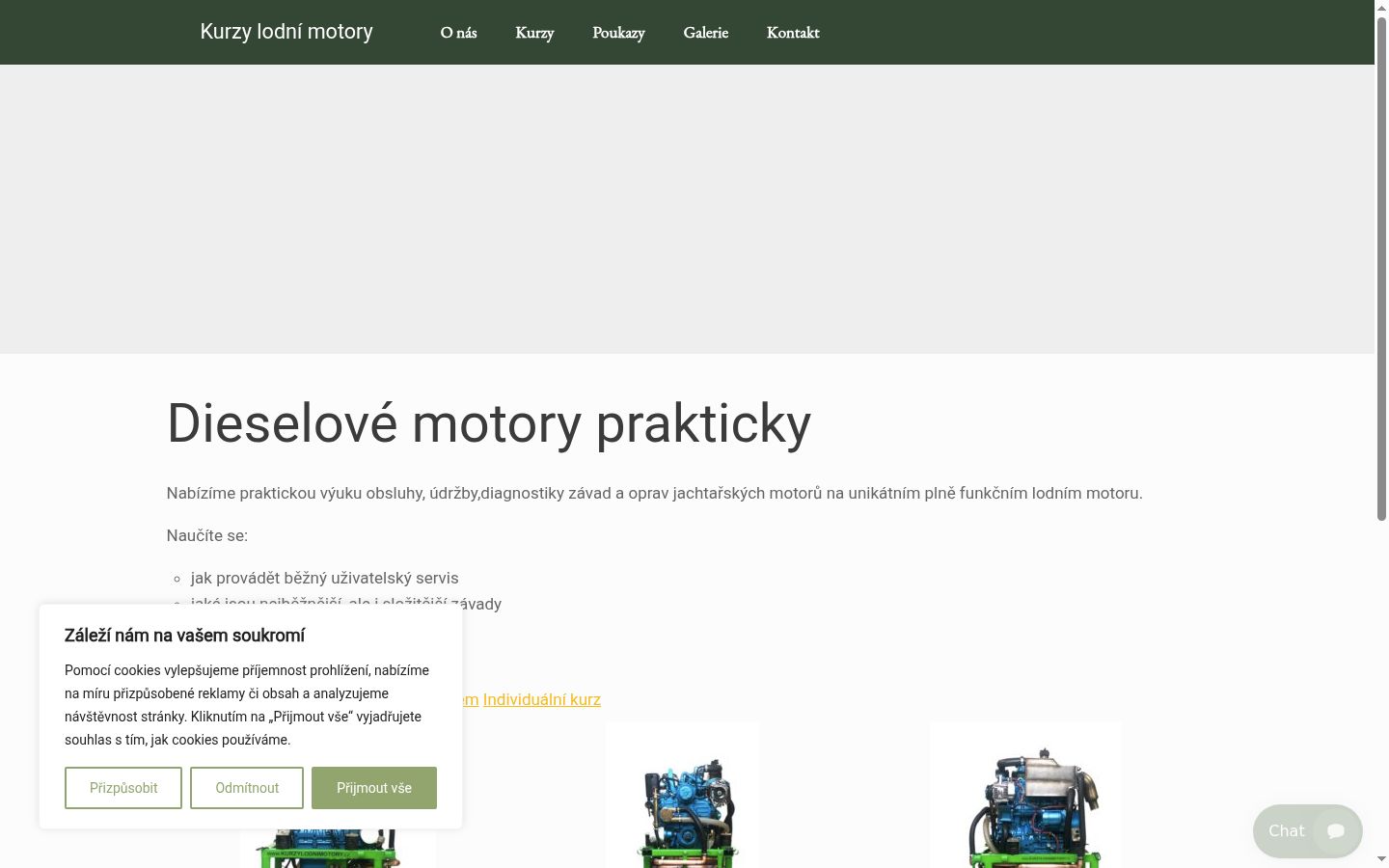Open the Poukazy menu item
The image size is (1389, 868).
click(618, 33)
